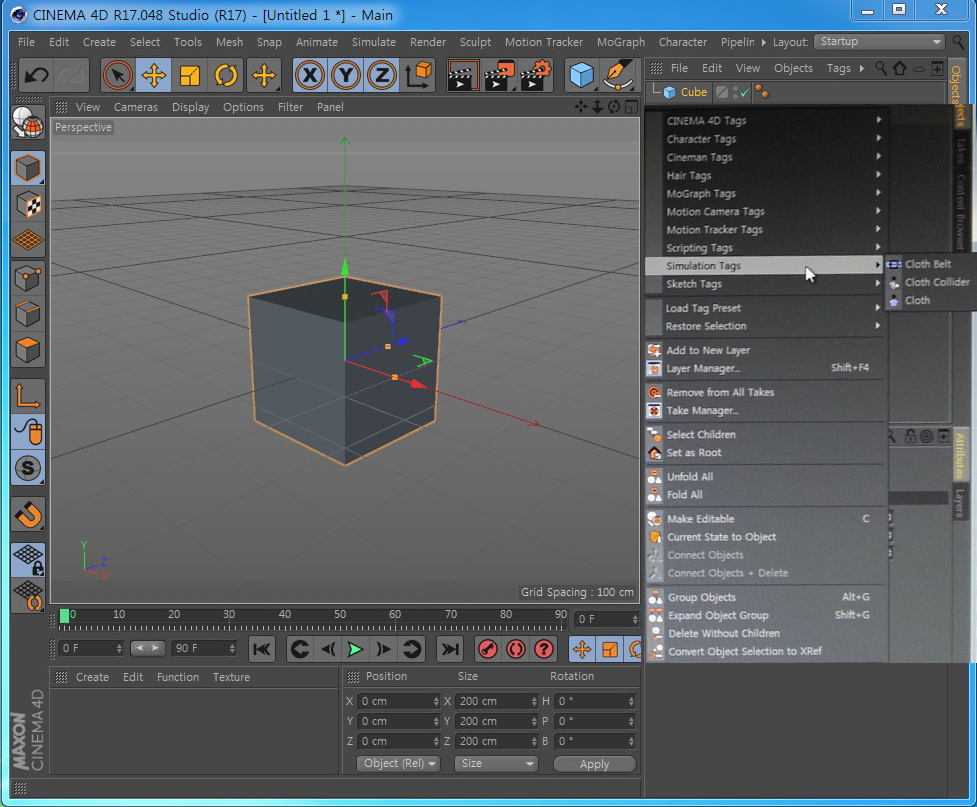Click the Phong tag on the Cube
977x807 pixels.
pyautogui.click(x=761, y=92)
